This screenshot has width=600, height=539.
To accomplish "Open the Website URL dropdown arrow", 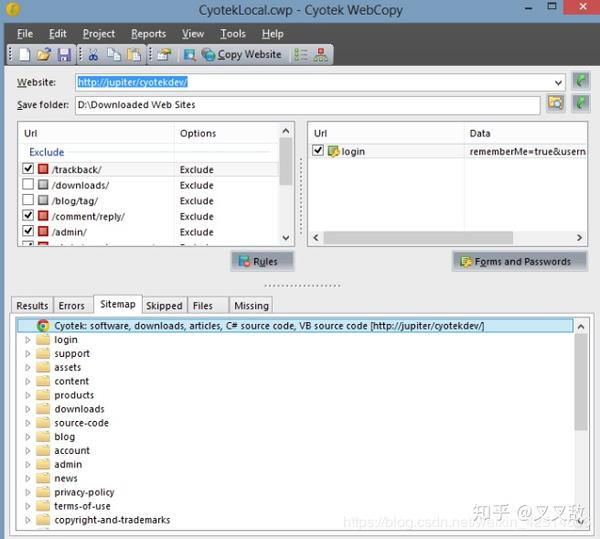I will (x=558, y=83).
